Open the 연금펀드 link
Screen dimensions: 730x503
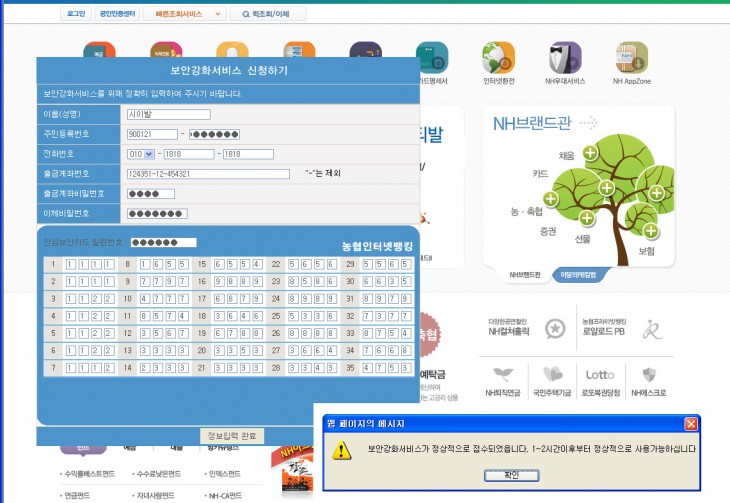tap(77, 495)
